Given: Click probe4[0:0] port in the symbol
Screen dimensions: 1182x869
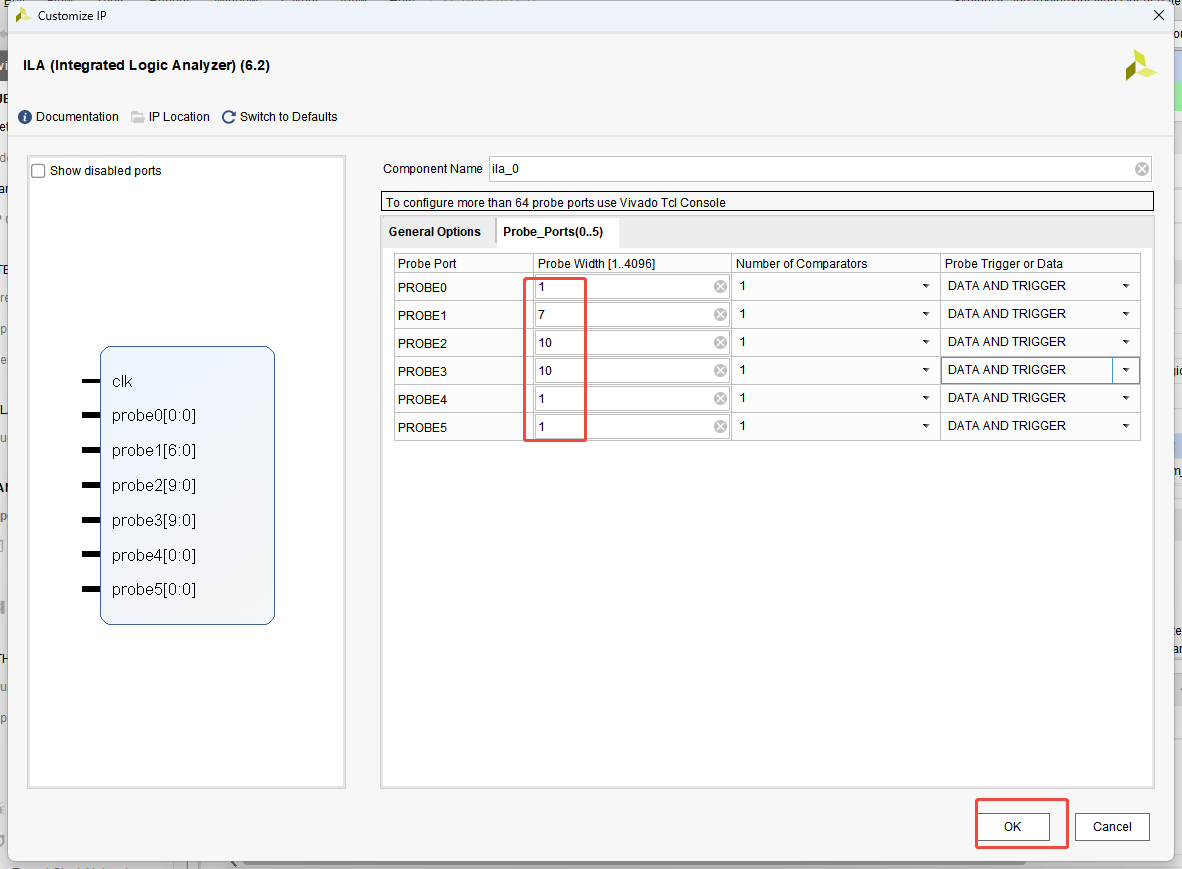Looking at the screenshot, I should tap(154, 555).
